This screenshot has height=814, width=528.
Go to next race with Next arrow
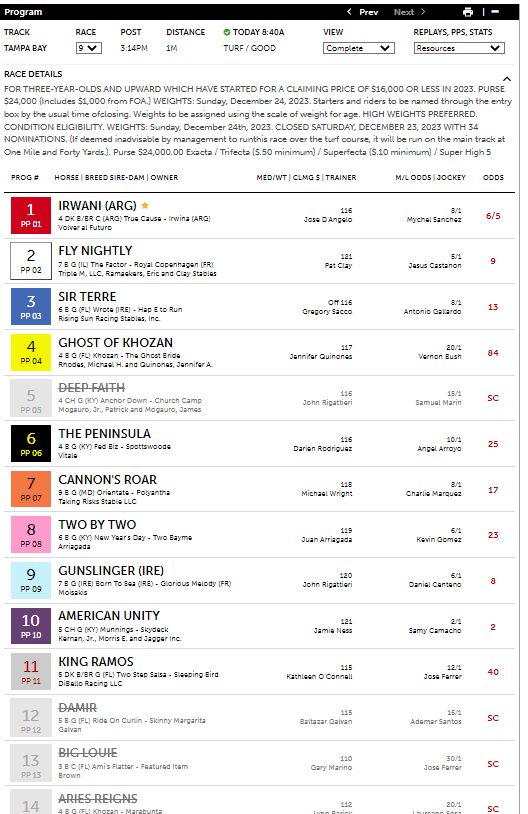tap(423, 11)
